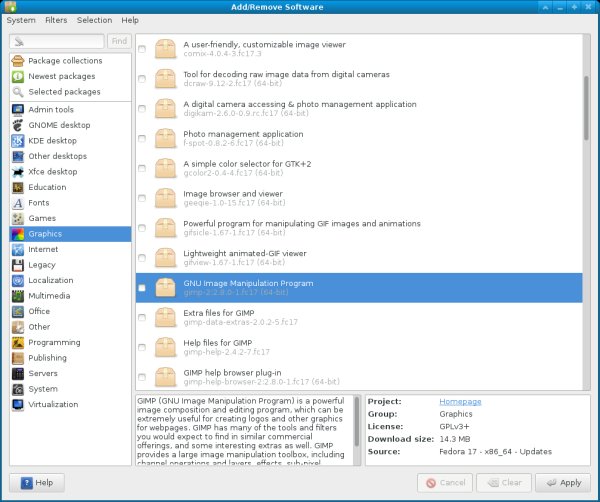Click the Education category icon
The height and width of the screenshot is (502, 600).
click(18, 187)
